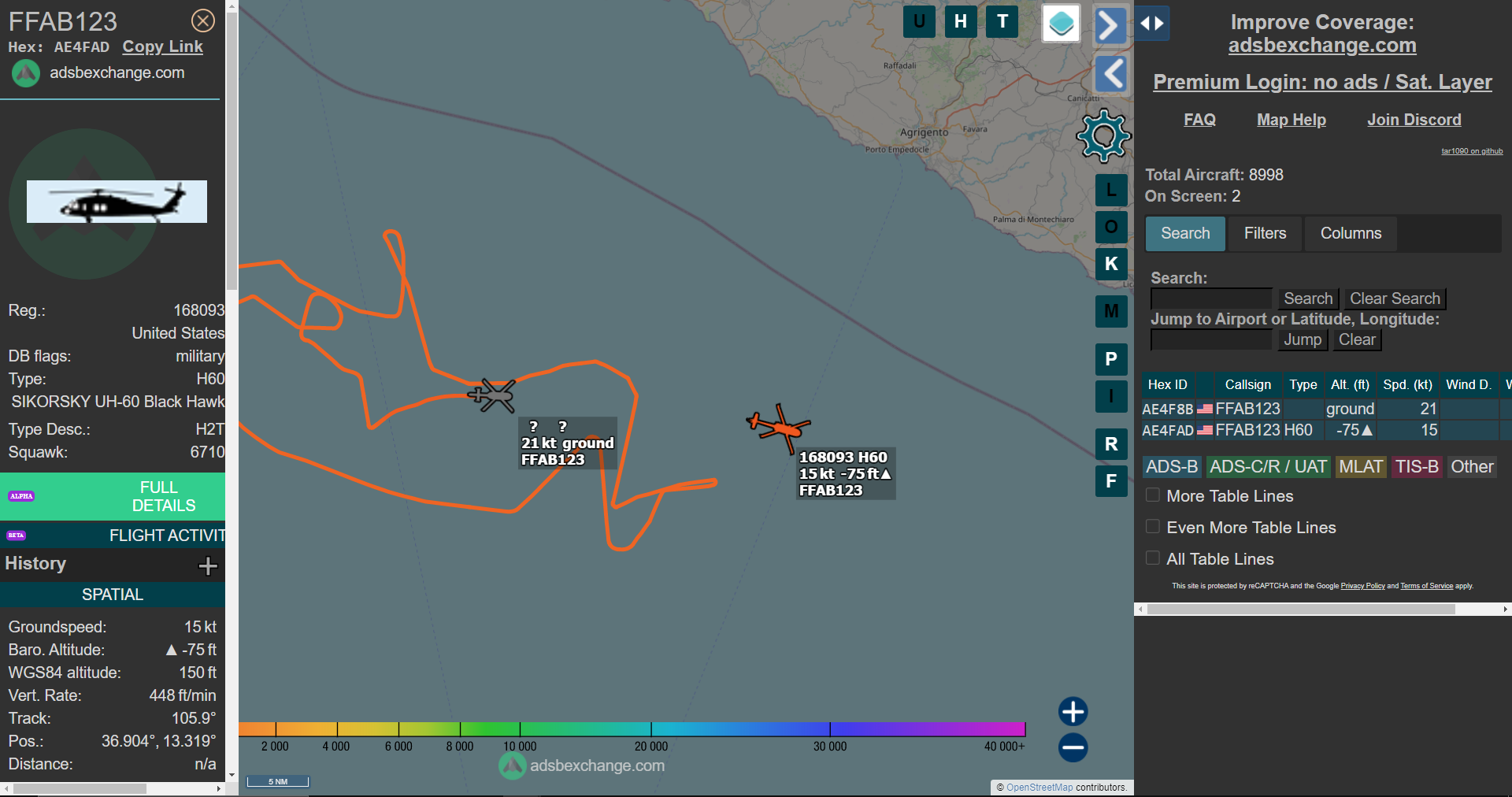
Task: Click Copy Link for FFAB123
Action: 162,47
